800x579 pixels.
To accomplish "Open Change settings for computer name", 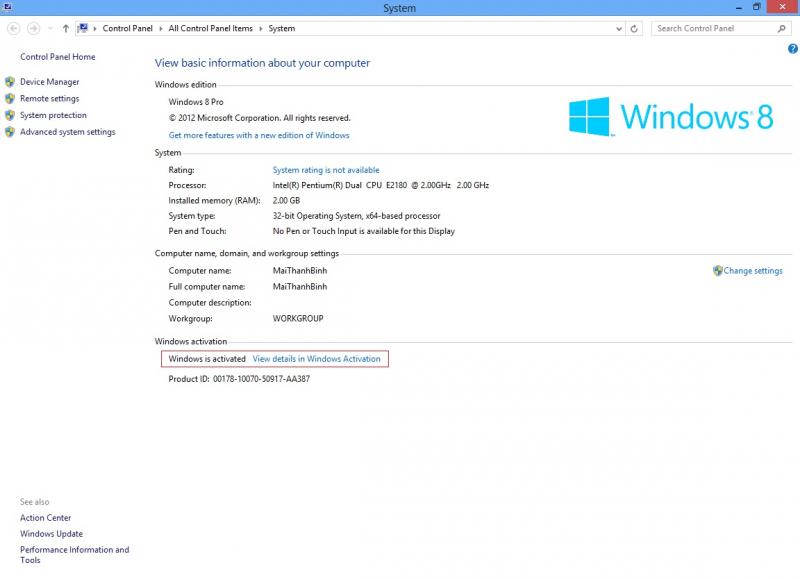I will 753,271.
